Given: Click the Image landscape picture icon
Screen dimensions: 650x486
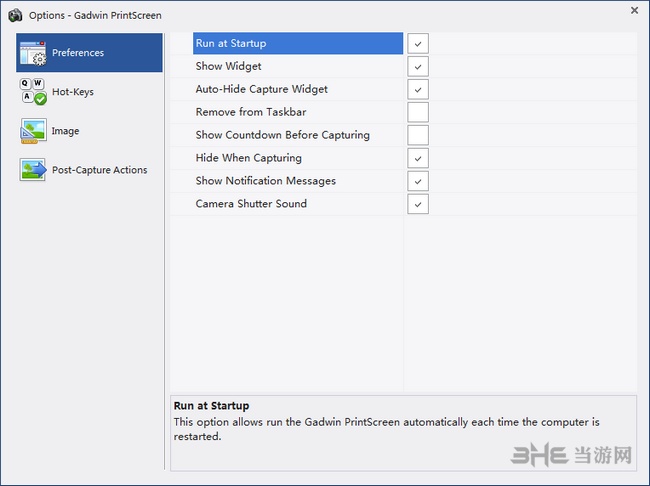Looking at the screenshot, I should pyautogui.click(x=33, y=131).
